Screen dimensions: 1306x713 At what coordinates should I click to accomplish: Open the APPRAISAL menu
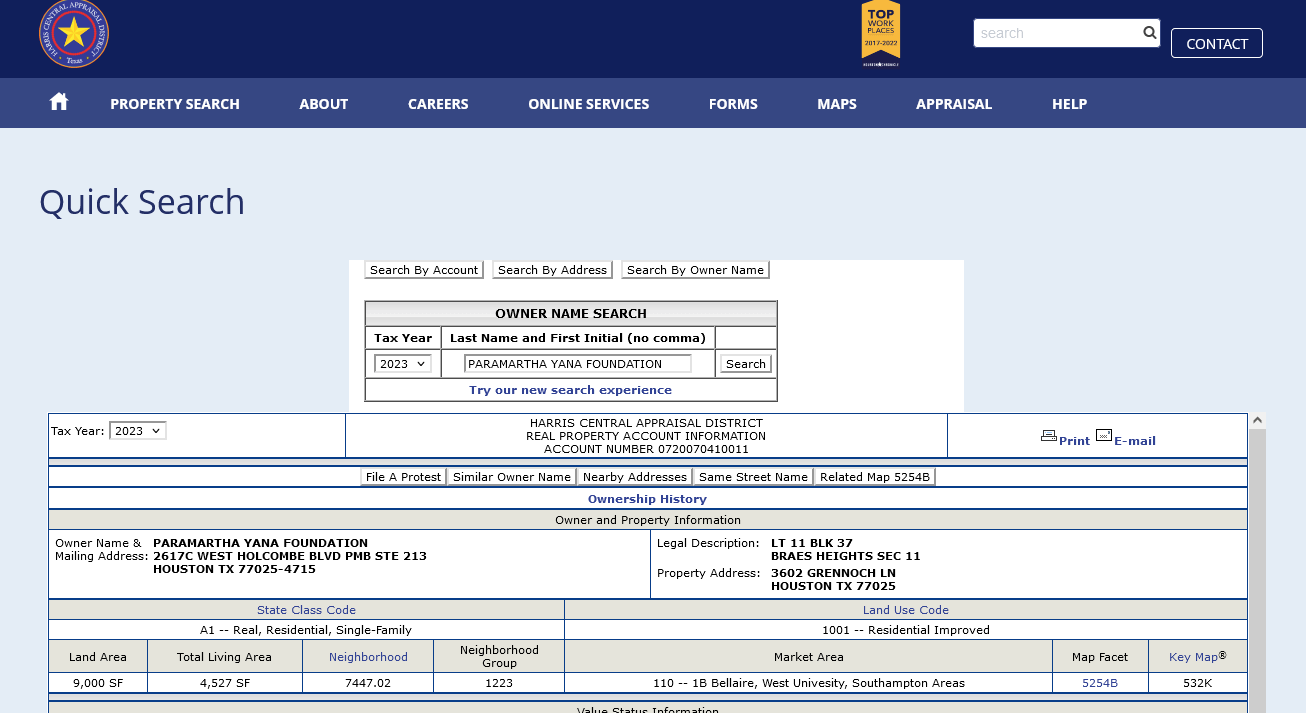click(954, 104)
